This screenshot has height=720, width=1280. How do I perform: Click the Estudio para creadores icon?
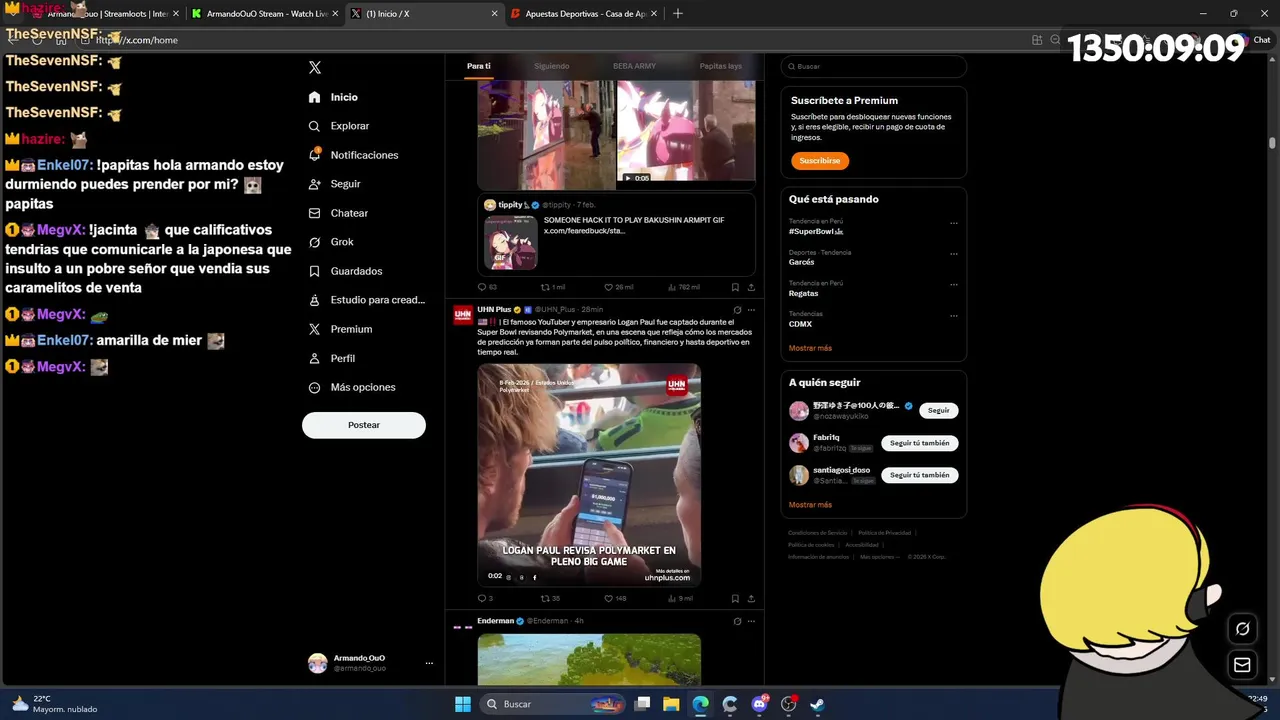point(314,300)
